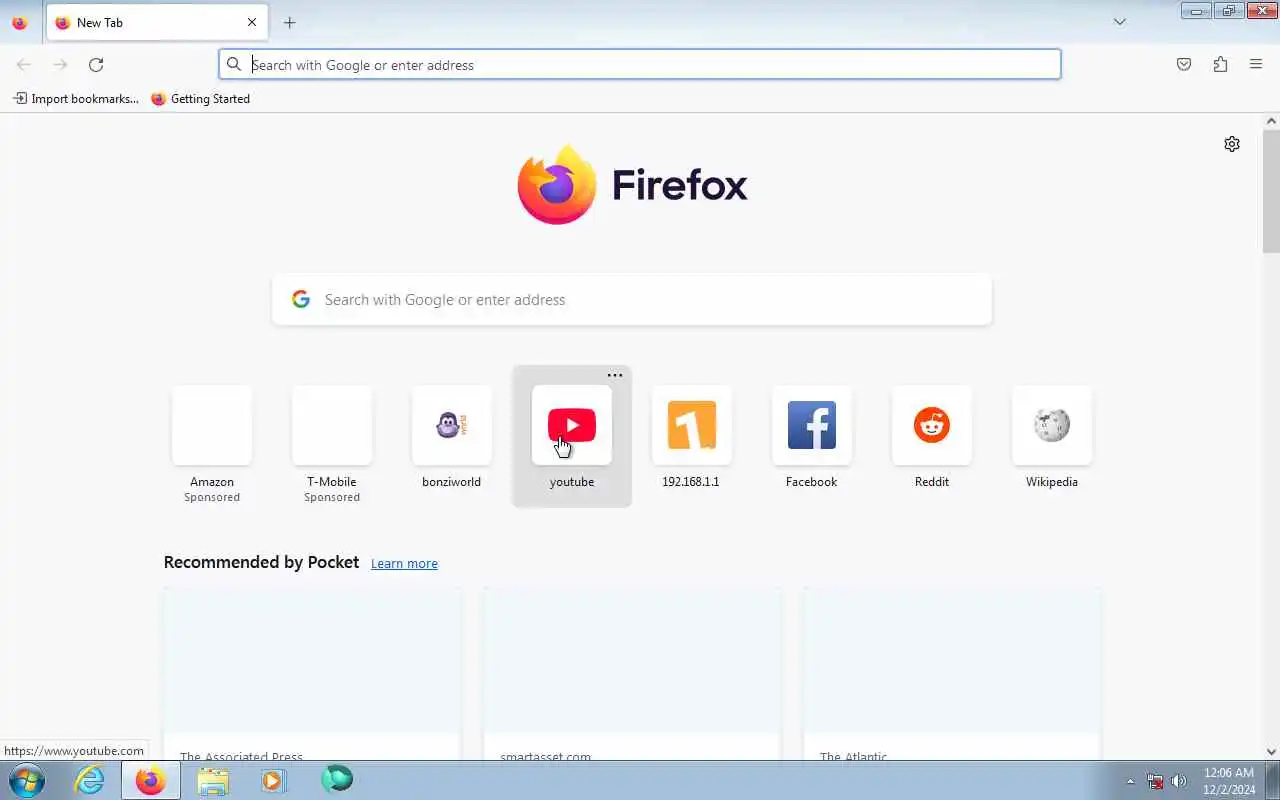
Task: Open the Reddit shortcut tile
Action: (x=932, y=436)
